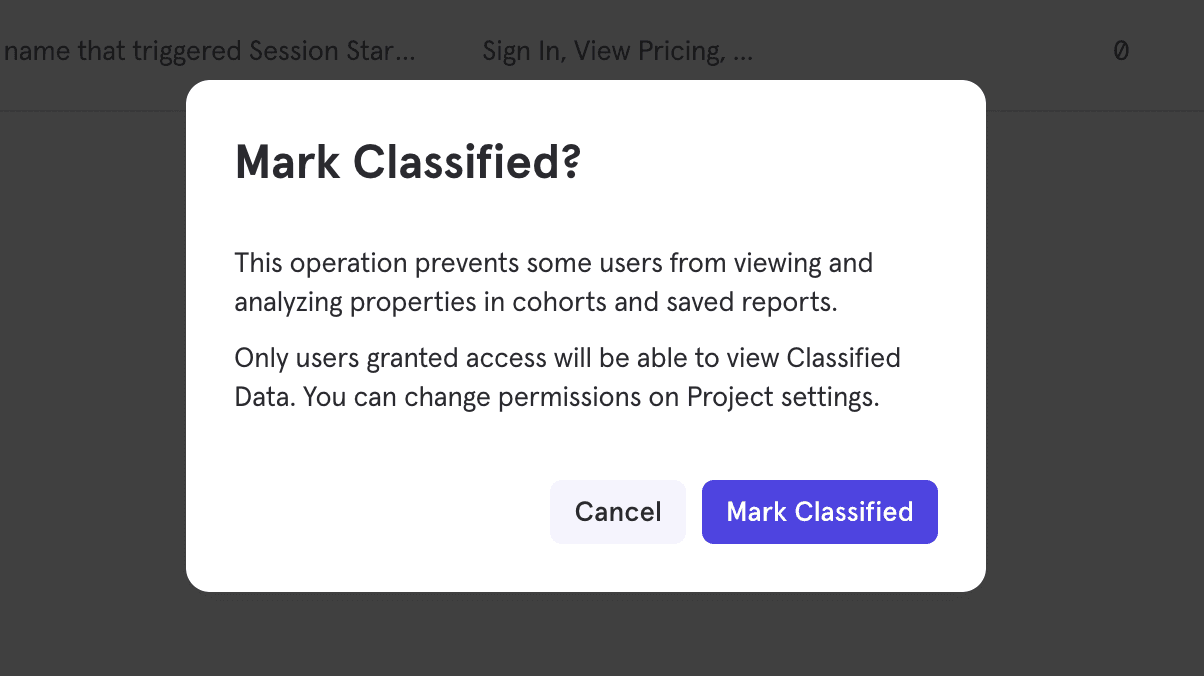Confirm with the Mark Classified button
Screen dimensions: 1204x676
[x=819, y=511]
